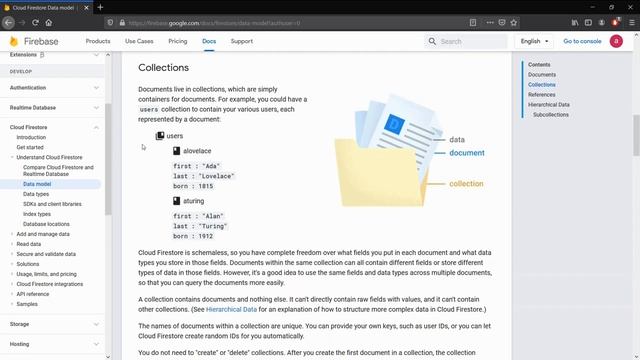
Task: Jump to Subcollections in page contents
Action: point(551,115)
